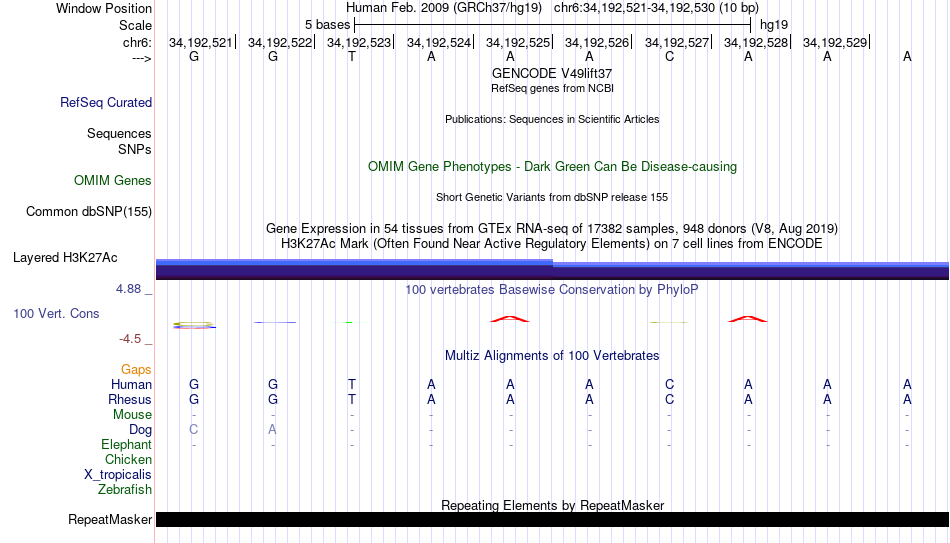Click the GENCODE V49lift37 track title
Image resolution: width=950 pixels, height=543 pixels.
552,73
